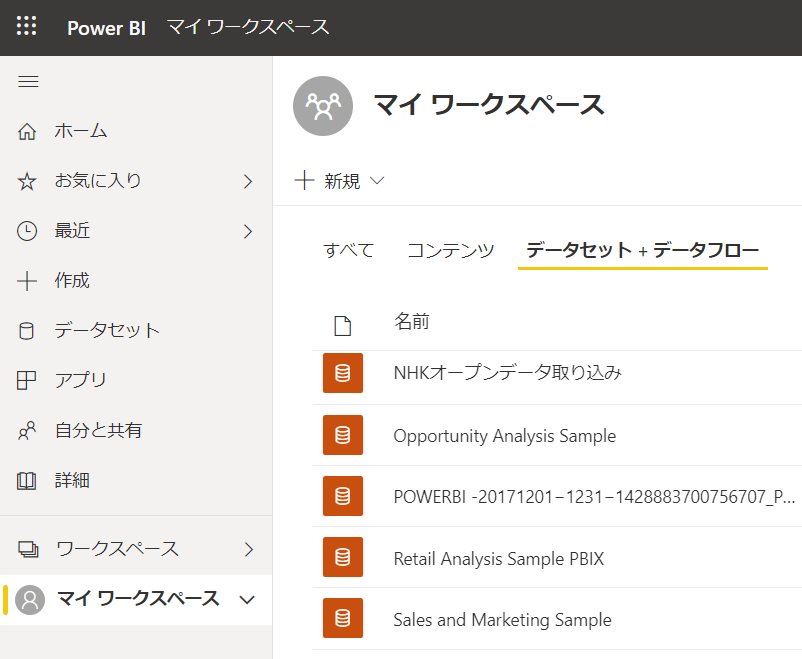The width and height of the screenshot is (802, 659).
Task: Collapse マイ ワークスペース with its chevron
Action: pos(246,599)
